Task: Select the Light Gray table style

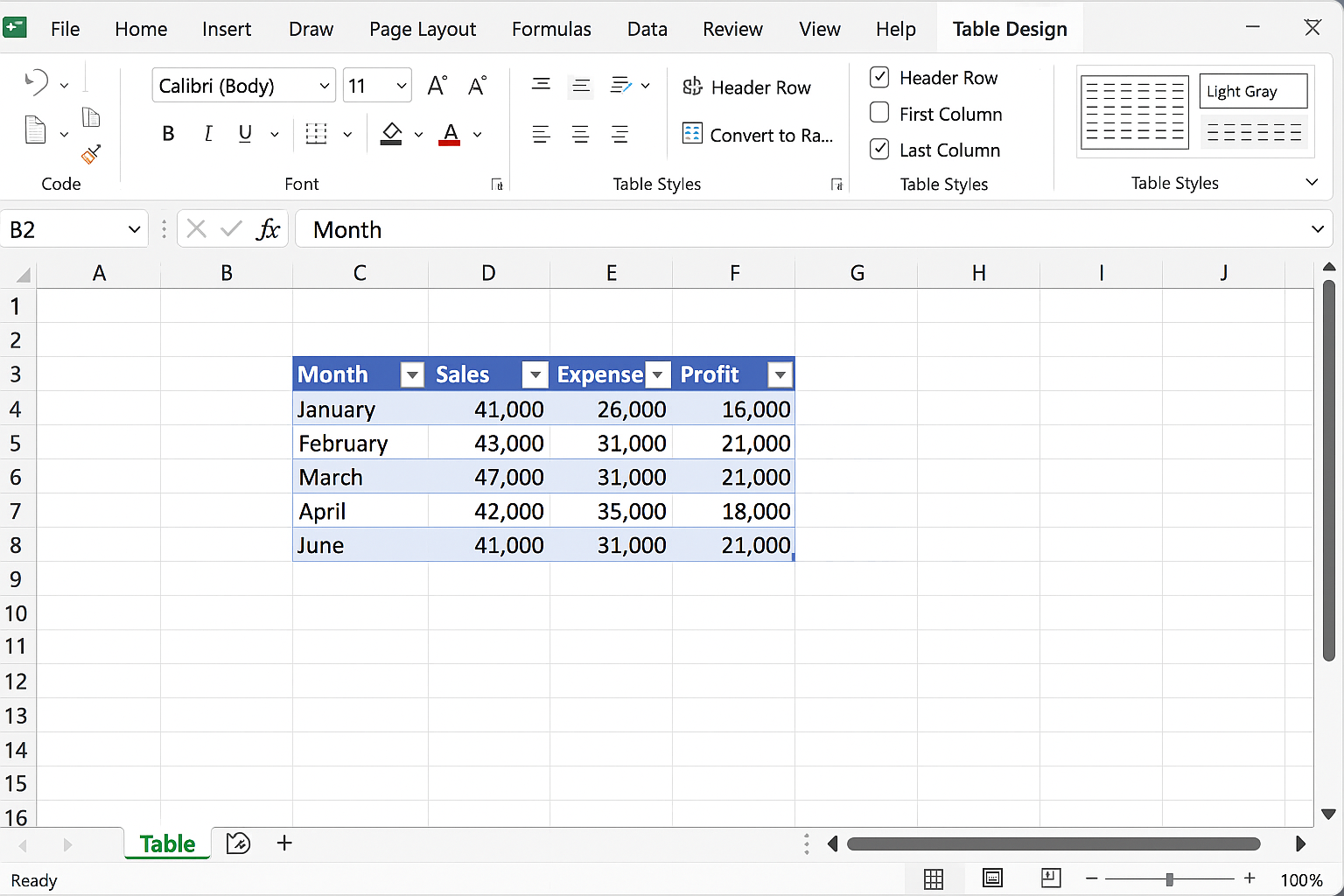Action: point(1253,91)
